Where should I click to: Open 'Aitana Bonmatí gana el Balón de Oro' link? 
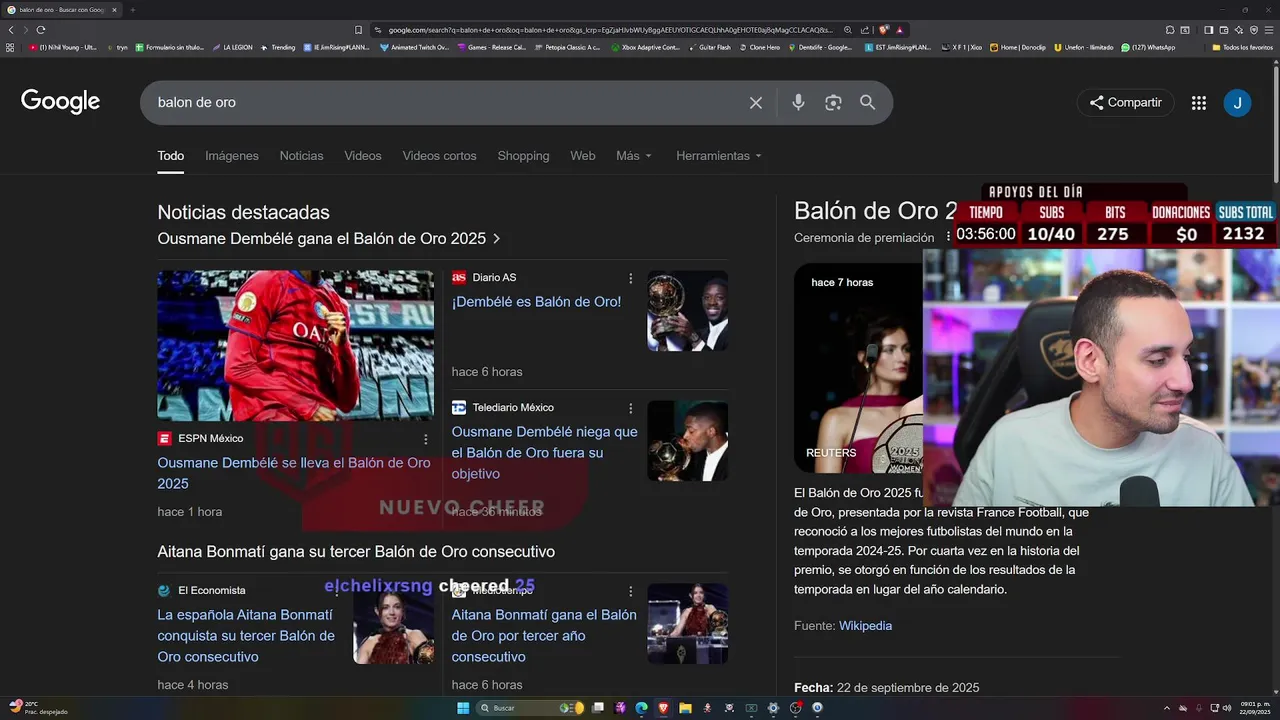click(x=544, y=636)
